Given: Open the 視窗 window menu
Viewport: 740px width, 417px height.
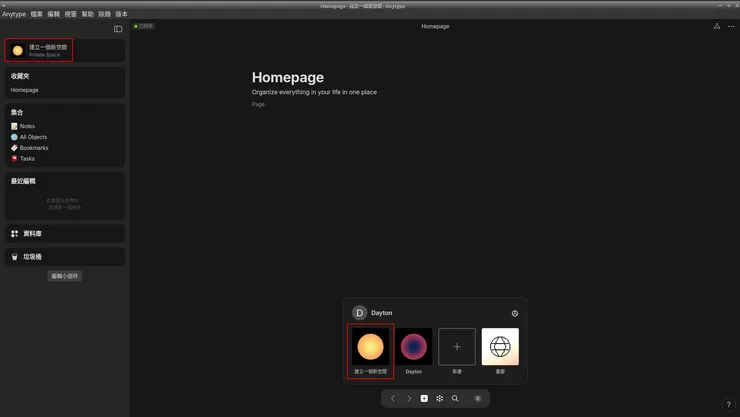Looking at the screenshot, I should [x=71, y=14].
